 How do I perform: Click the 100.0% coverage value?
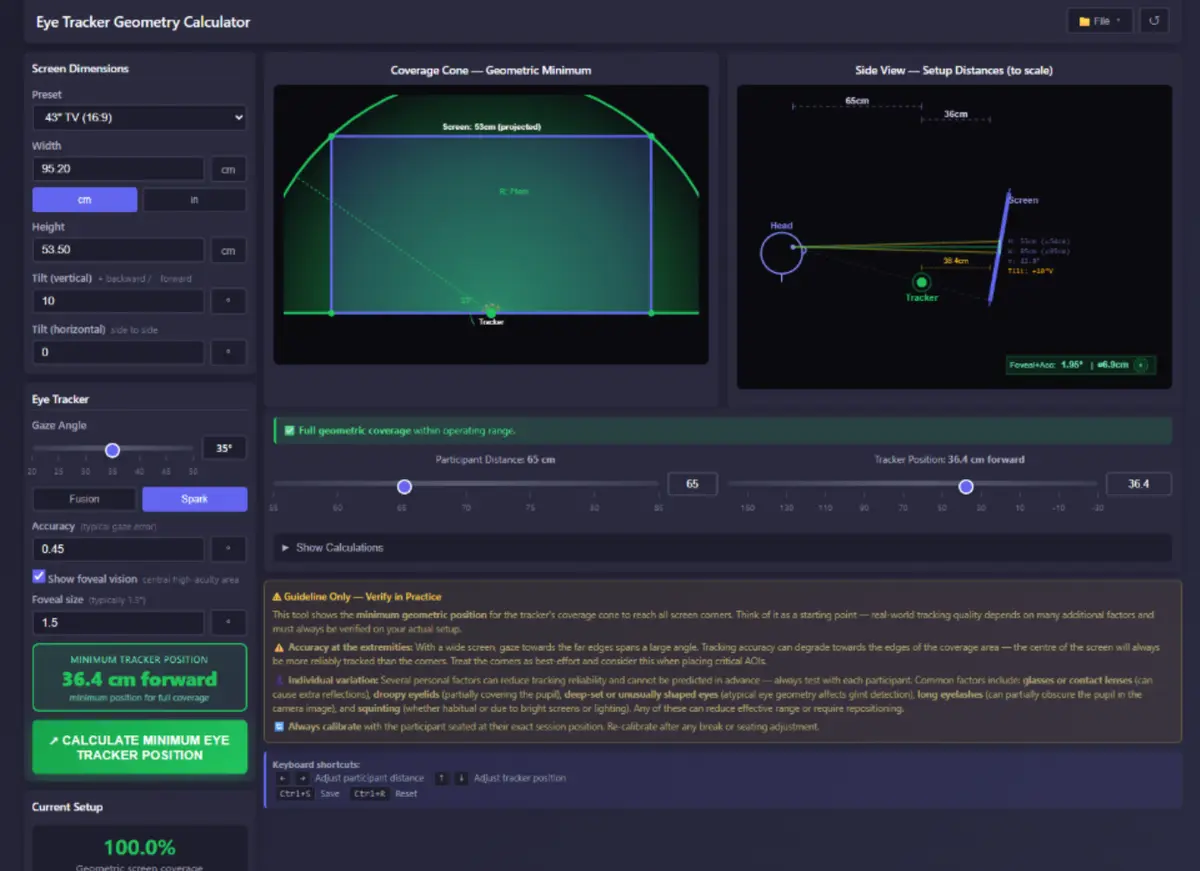click(x=139, y=848)
